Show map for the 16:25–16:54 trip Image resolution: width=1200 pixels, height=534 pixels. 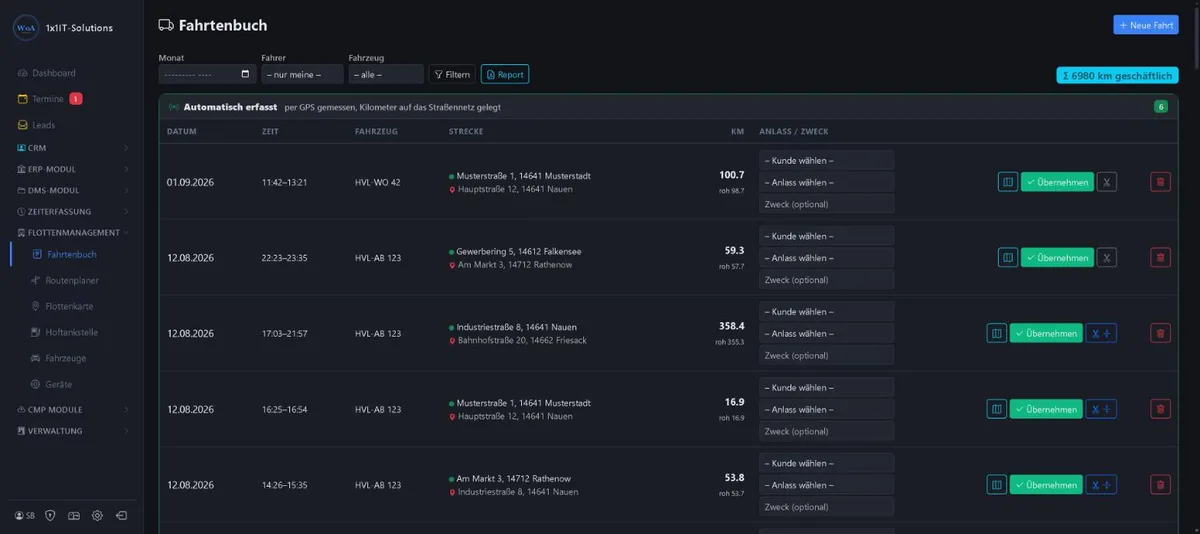pos(997,409)
